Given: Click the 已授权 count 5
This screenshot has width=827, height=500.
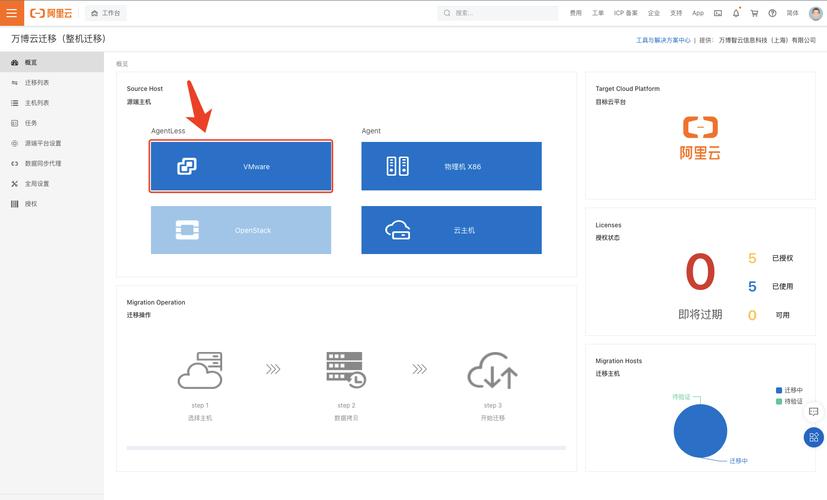Looking at the screenshot, I should [x=752, y=258].
